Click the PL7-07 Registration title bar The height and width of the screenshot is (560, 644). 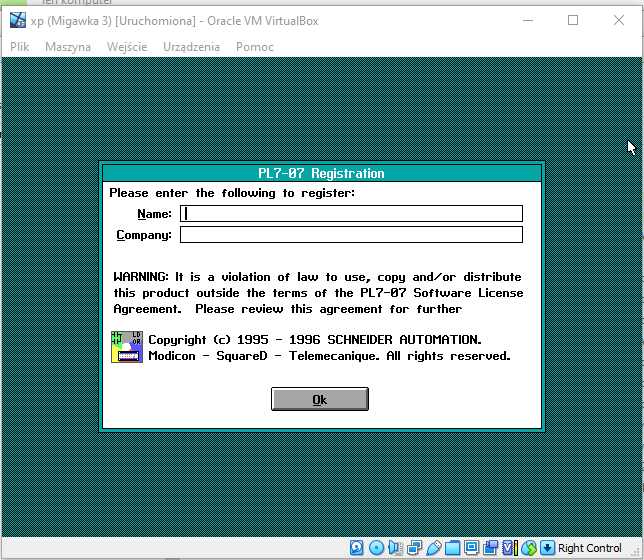[x=322, y=173]
